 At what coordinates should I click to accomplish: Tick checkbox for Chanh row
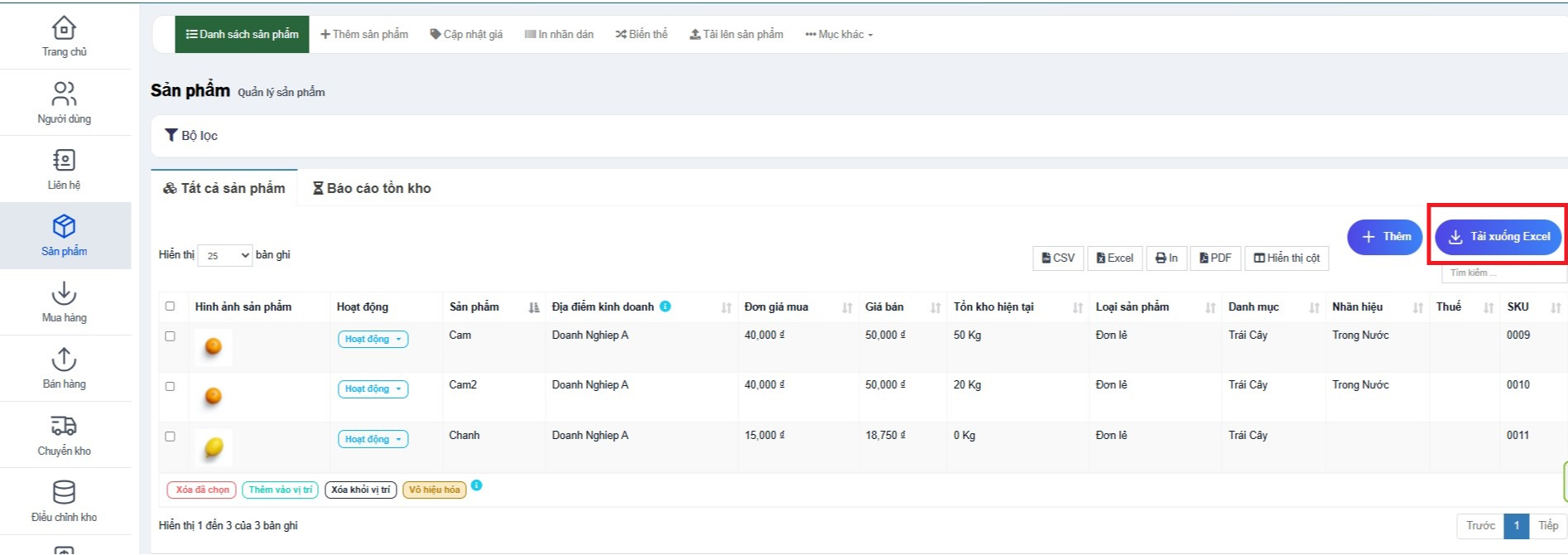click(170, 436)
